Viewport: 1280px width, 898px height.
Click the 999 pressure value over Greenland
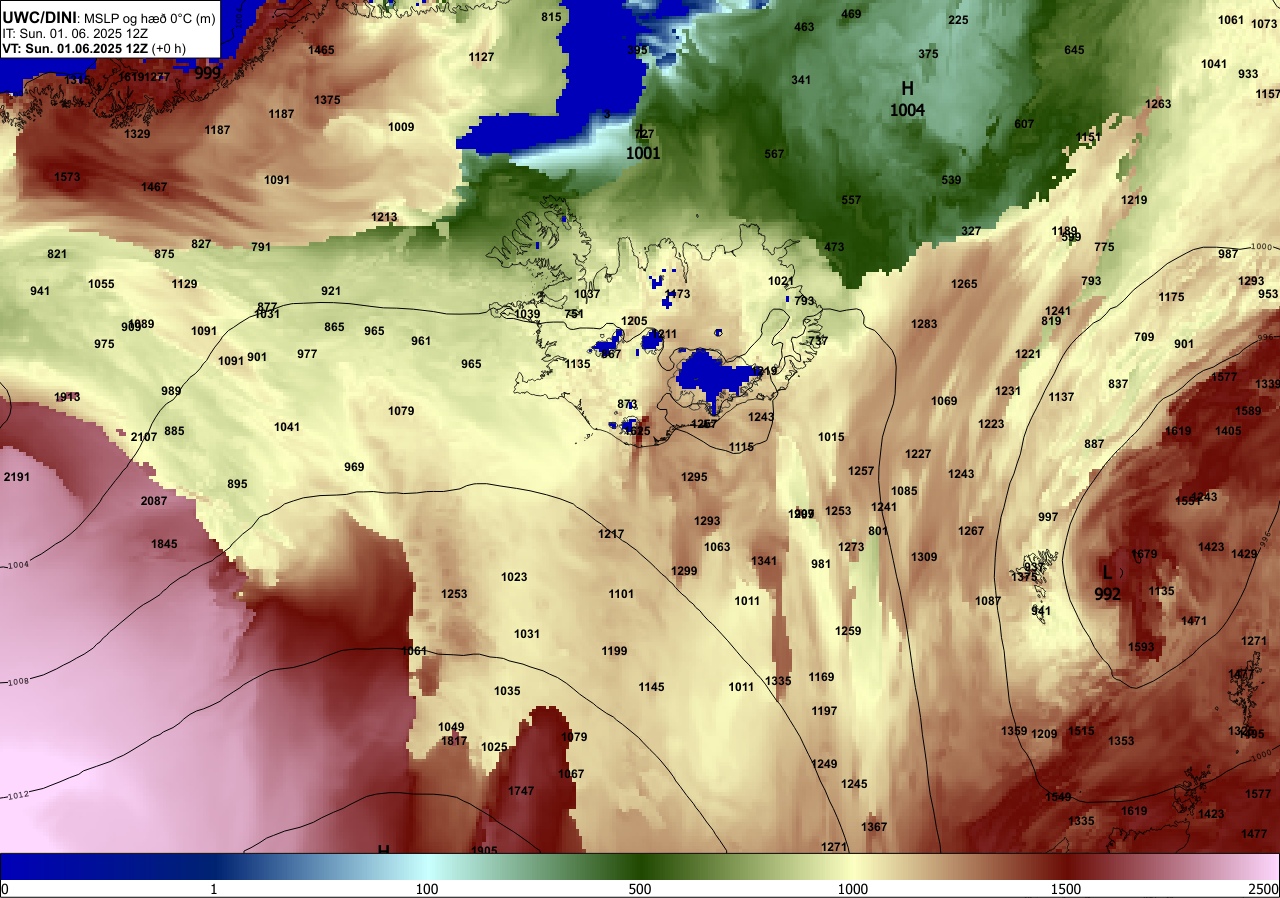pyautogui.click(x=208, y=73)
